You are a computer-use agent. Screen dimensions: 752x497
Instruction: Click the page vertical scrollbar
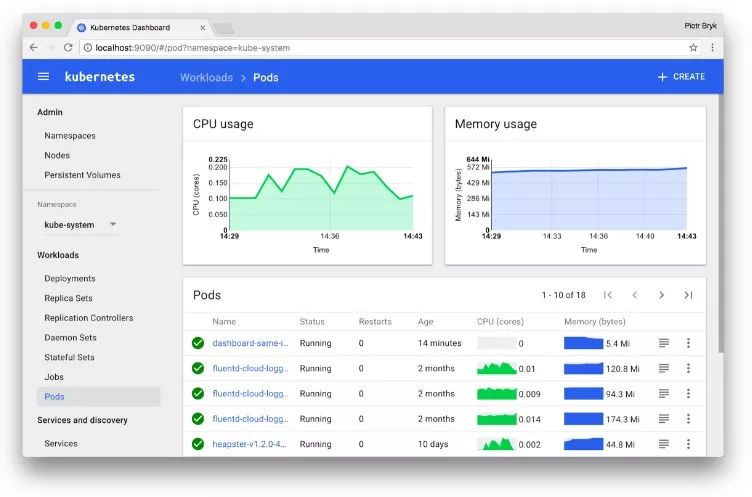pos(721,224)
